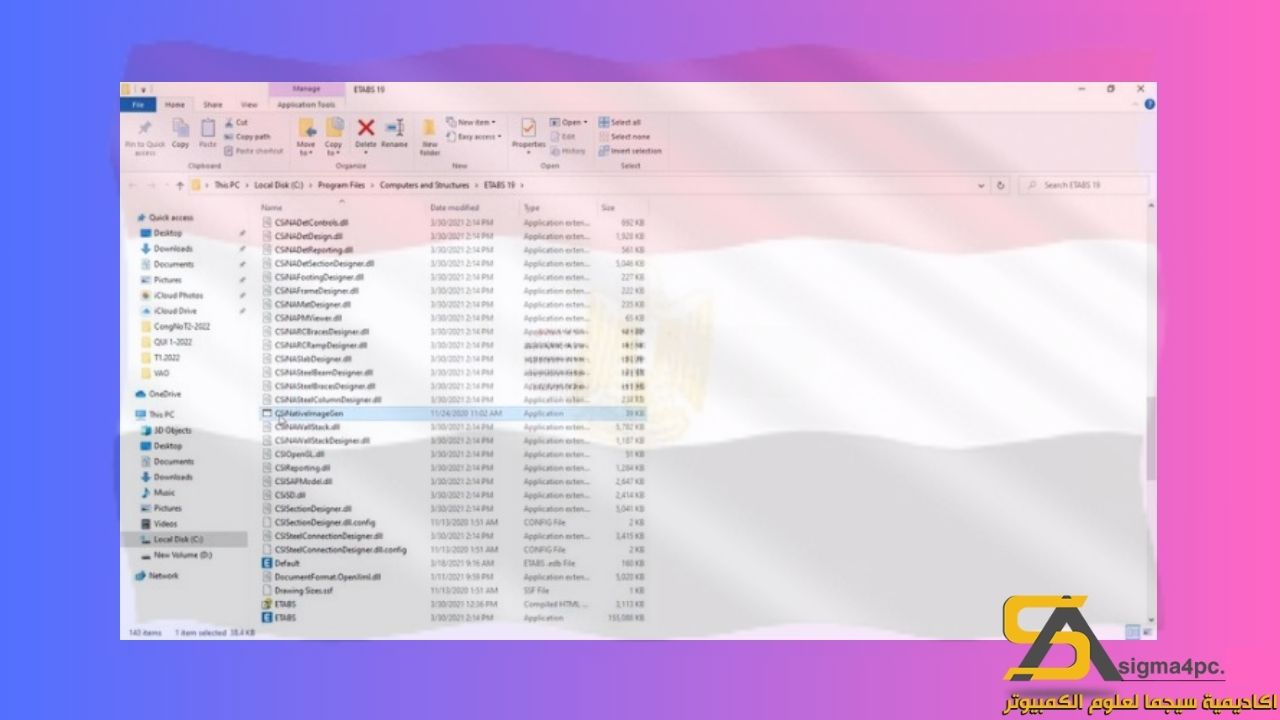Click Edit in the Open group
The image size is (1280, 720).
pos(561,136)
